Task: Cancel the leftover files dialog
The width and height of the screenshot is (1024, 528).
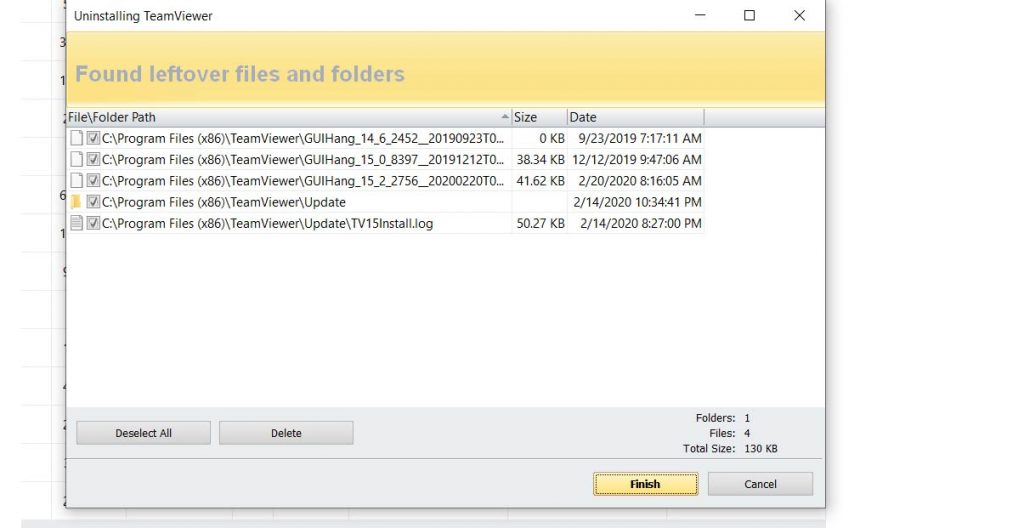Action: [760, 484]
